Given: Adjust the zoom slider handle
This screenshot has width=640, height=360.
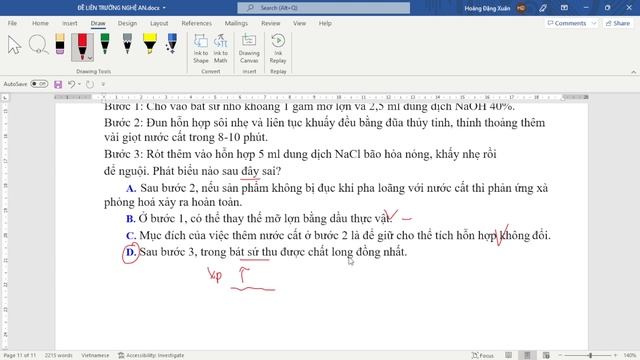Looking at the screenshot, I should (x=590, y=355).
